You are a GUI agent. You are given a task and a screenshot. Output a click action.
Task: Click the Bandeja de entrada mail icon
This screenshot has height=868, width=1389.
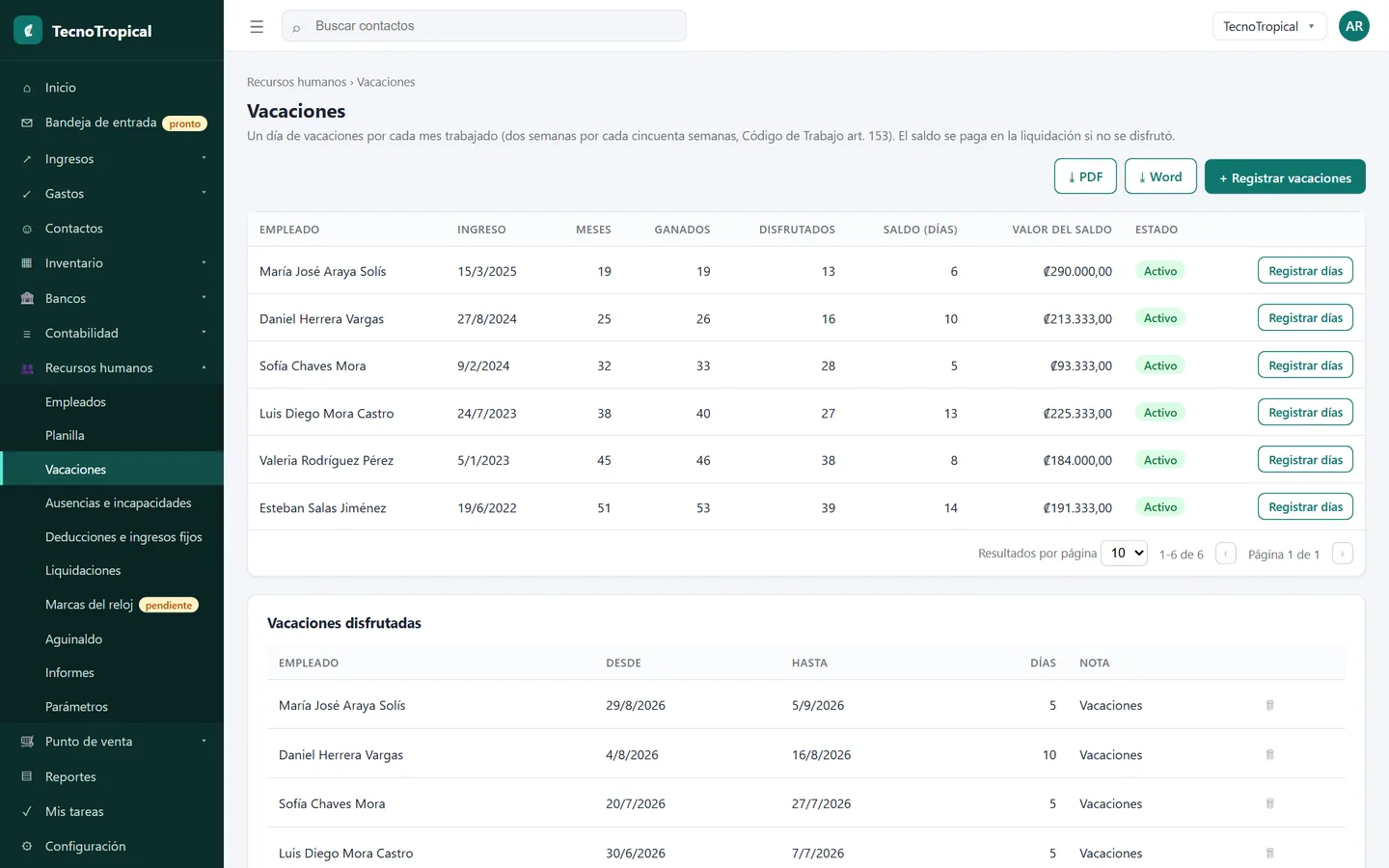pos(27,122)
